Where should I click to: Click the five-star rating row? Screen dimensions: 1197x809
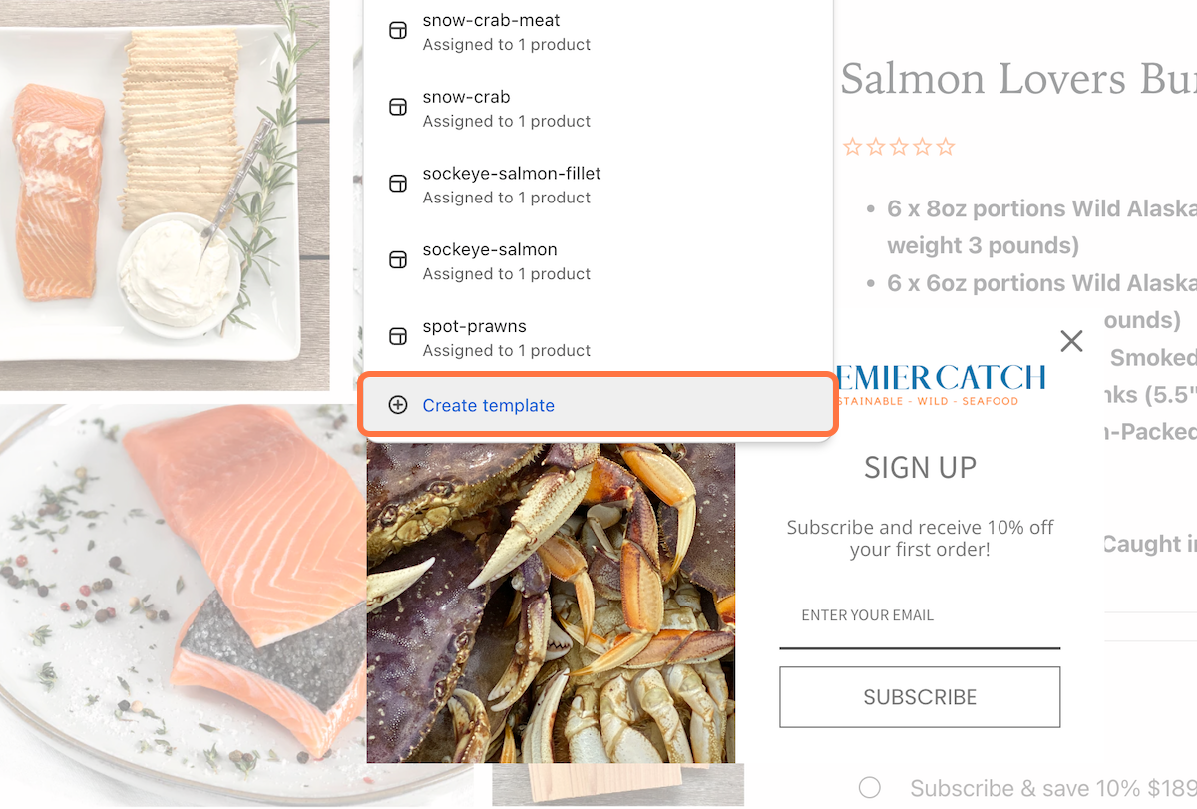(x=899, y=147)
